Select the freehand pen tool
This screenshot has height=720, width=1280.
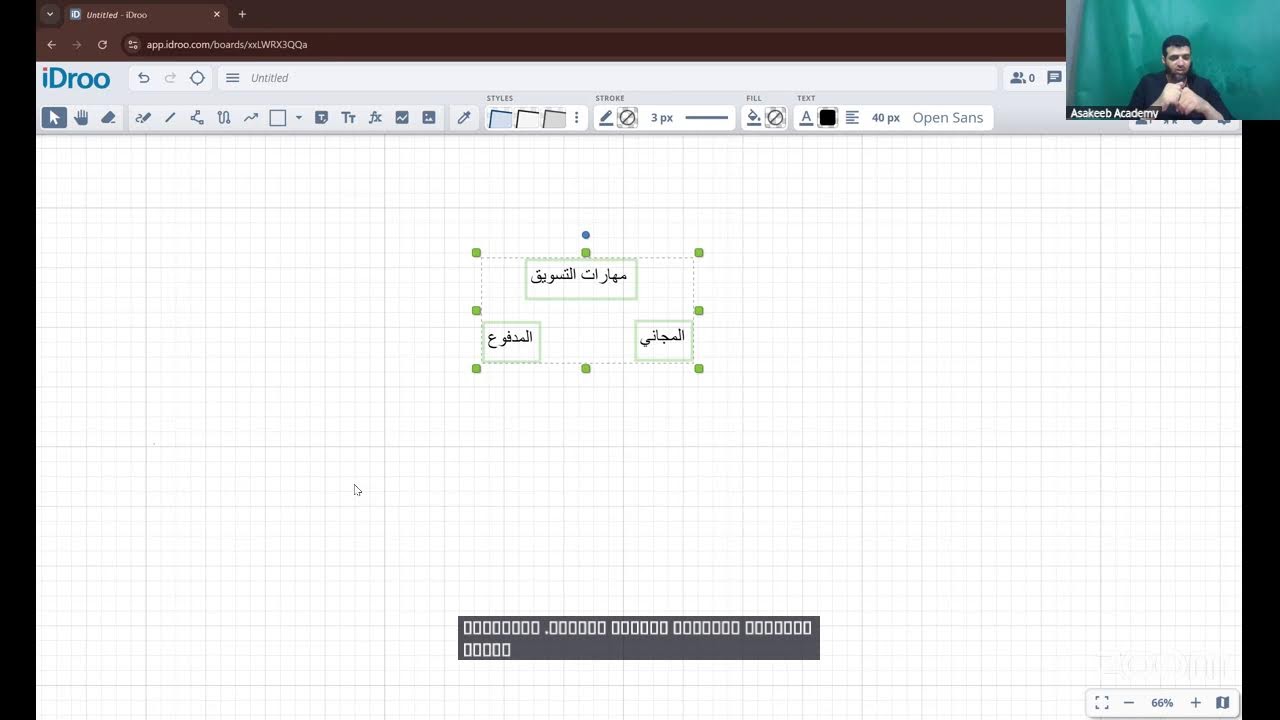pos(143,117)
